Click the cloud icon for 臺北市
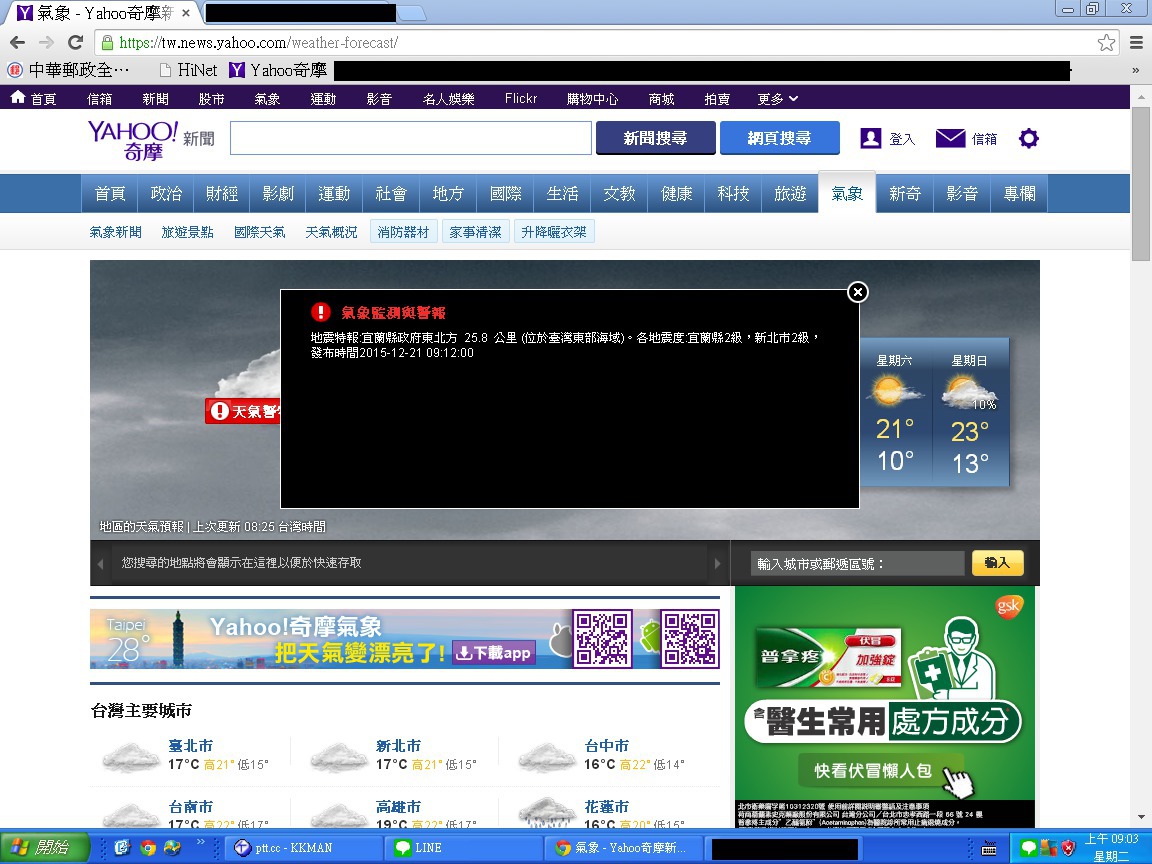Image resolution: width=1152 pixels, height=864 pixels. (x=131, y=757)
